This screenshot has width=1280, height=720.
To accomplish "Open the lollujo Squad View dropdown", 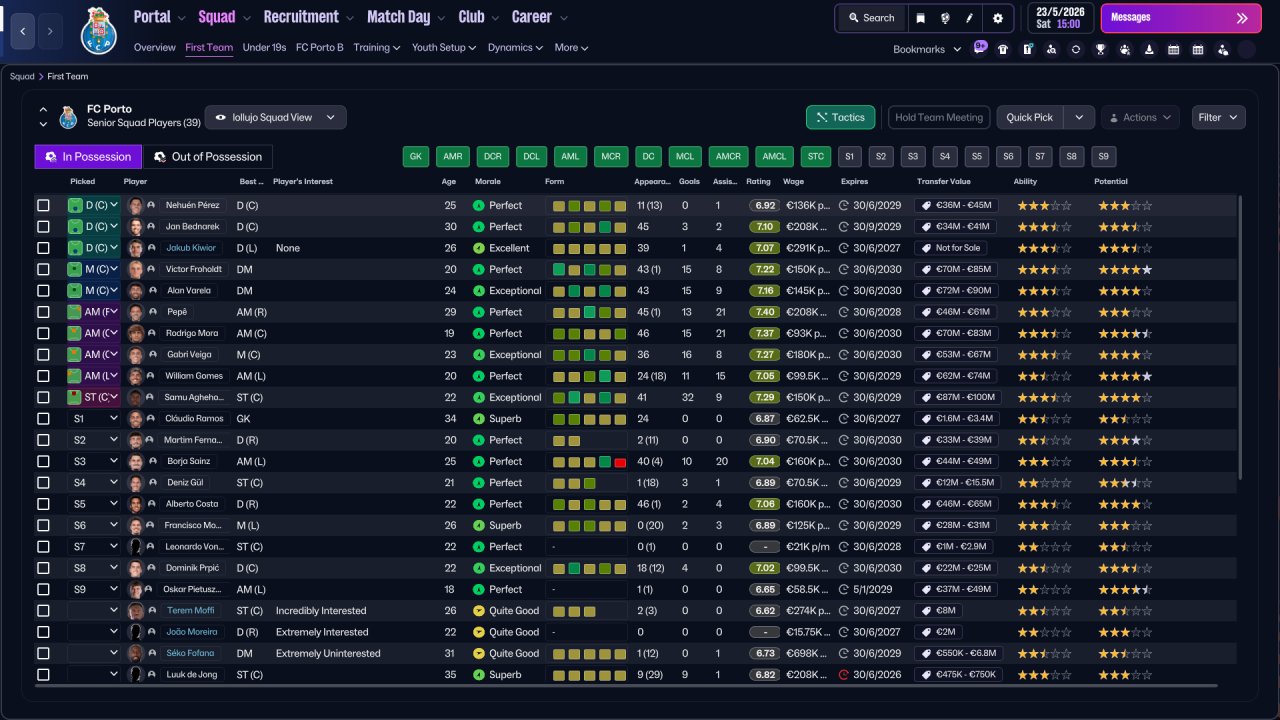I will coord(276,117).
